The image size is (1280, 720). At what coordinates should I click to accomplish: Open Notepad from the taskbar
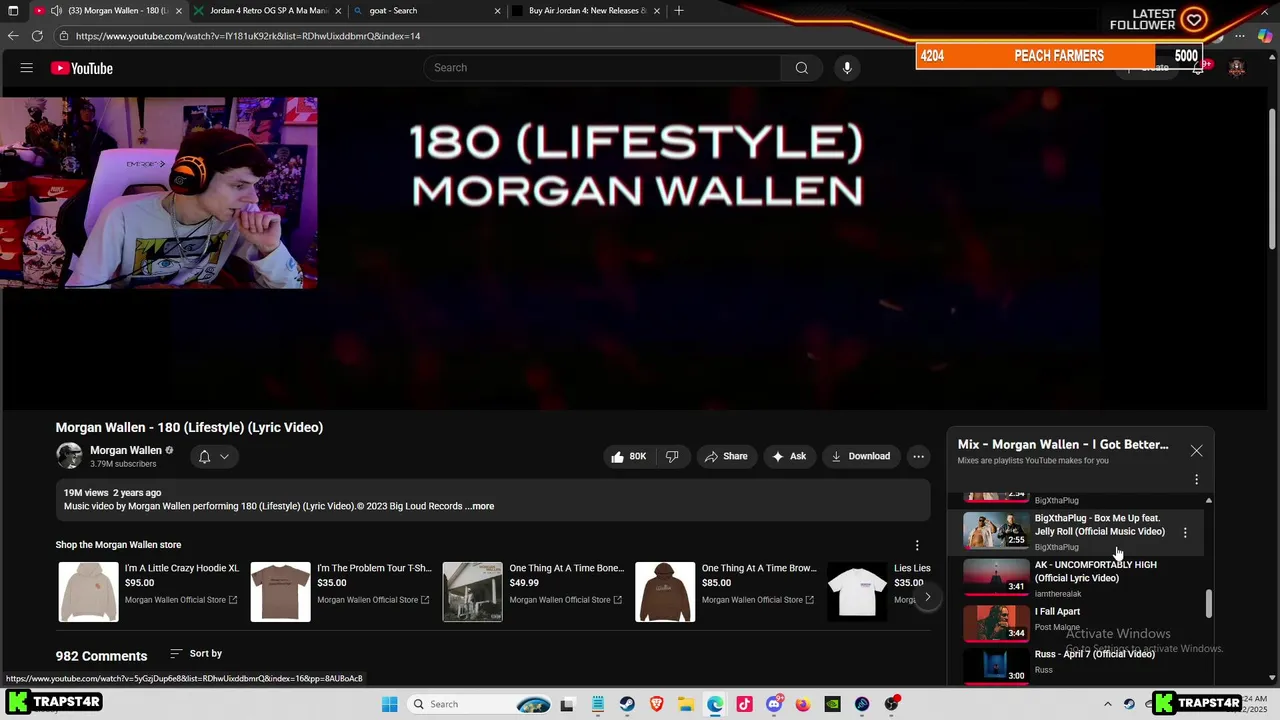(598, 704)
